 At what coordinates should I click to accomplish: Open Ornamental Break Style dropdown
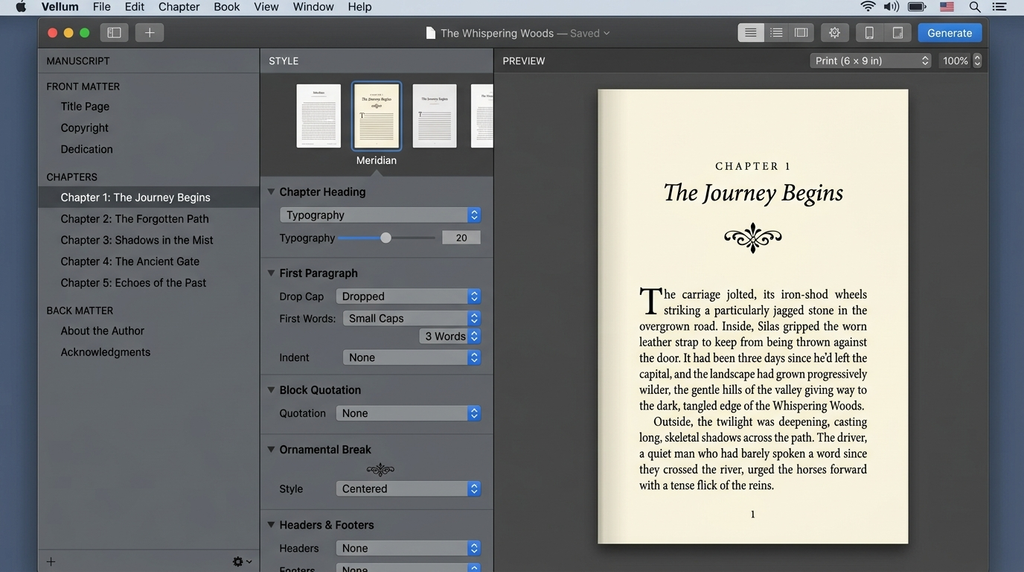tap(408, 488)
